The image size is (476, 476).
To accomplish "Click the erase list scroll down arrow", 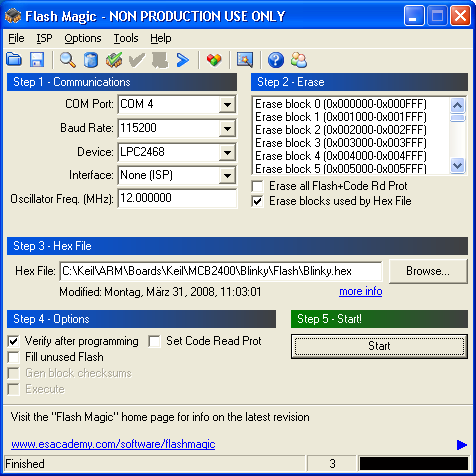I will (x=457, y=165).
